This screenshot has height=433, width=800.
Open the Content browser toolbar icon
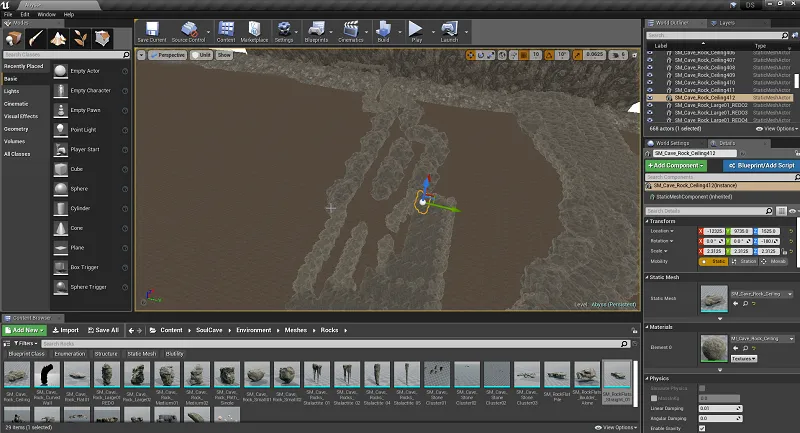[x=226, y=32]
